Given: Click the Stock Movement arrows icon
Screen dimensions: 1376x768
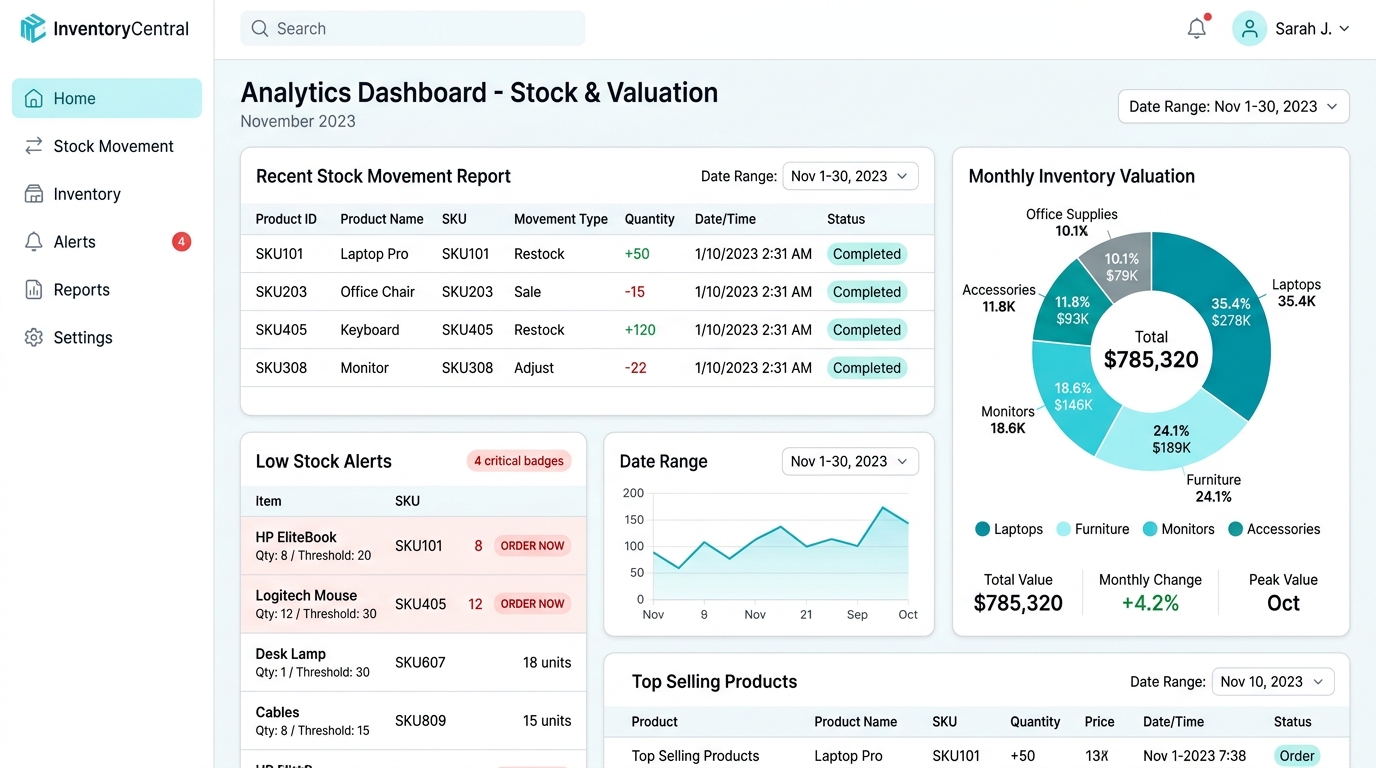Looking at the screenshot, I should pyautogui.click(x=34, y=146).
